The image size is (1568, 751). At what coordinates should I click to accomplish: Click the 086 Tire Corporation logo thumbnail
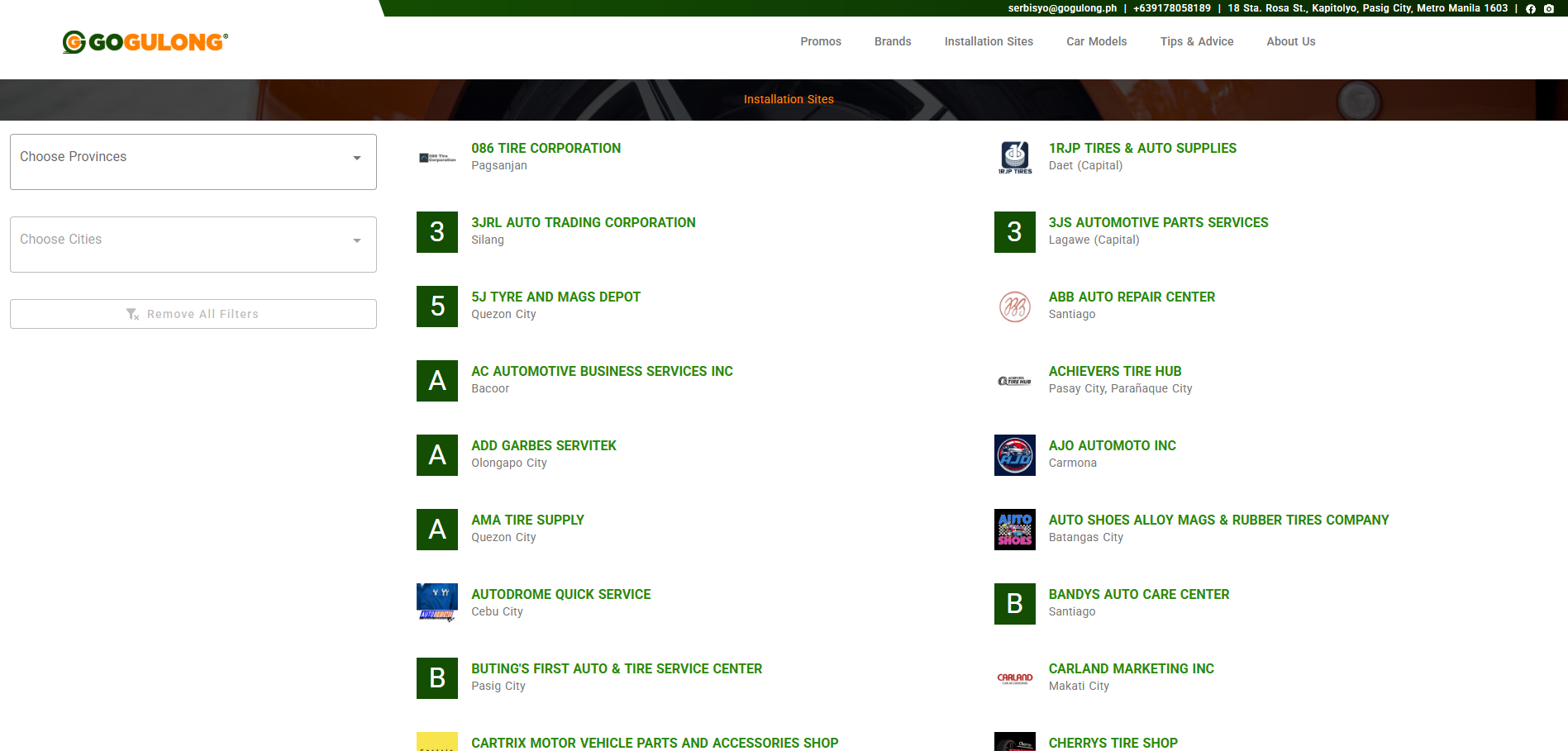[x=437, y=158]
